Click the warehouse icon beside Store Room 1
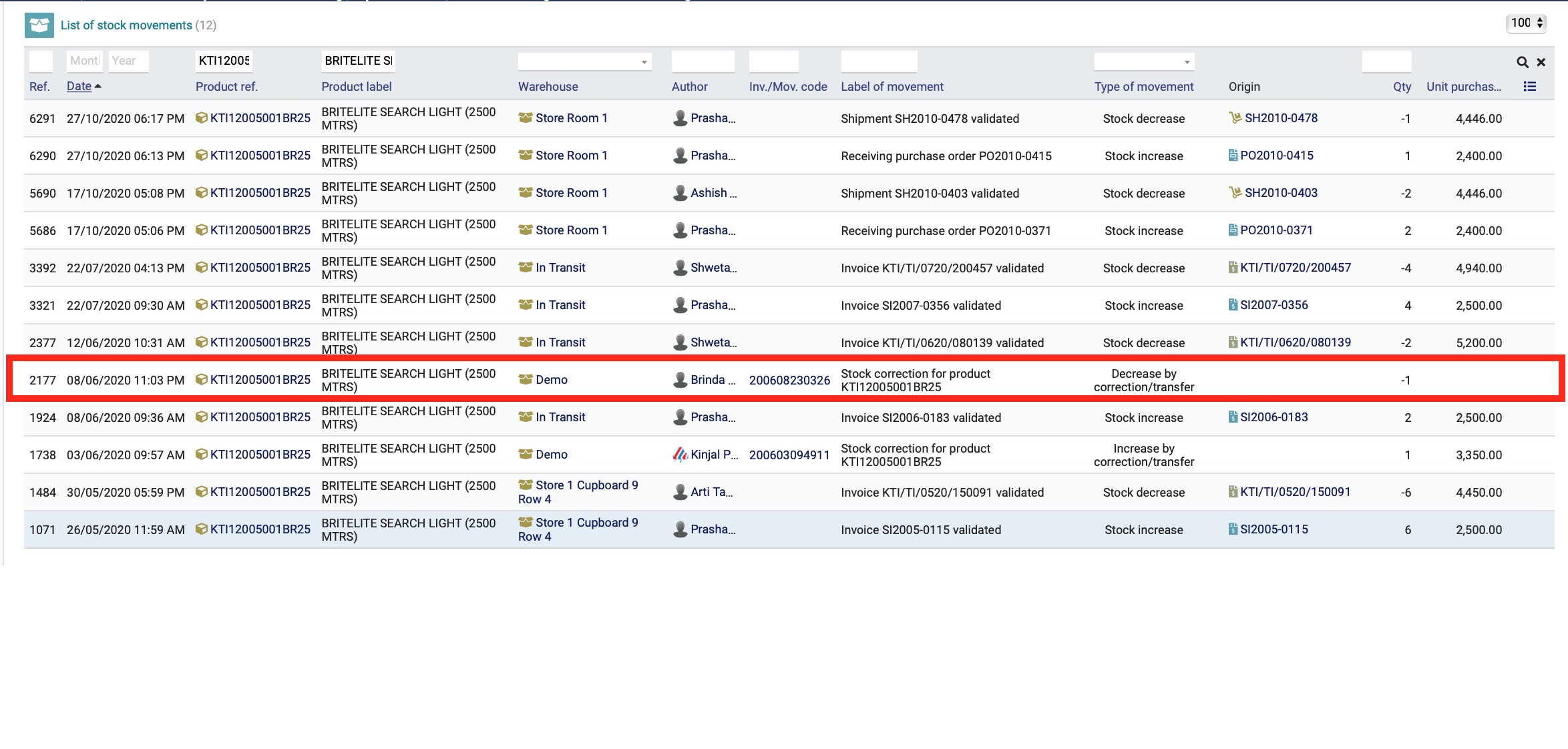Image resolution: width=1568 pixels, height=749 pixels. point(526,117)
